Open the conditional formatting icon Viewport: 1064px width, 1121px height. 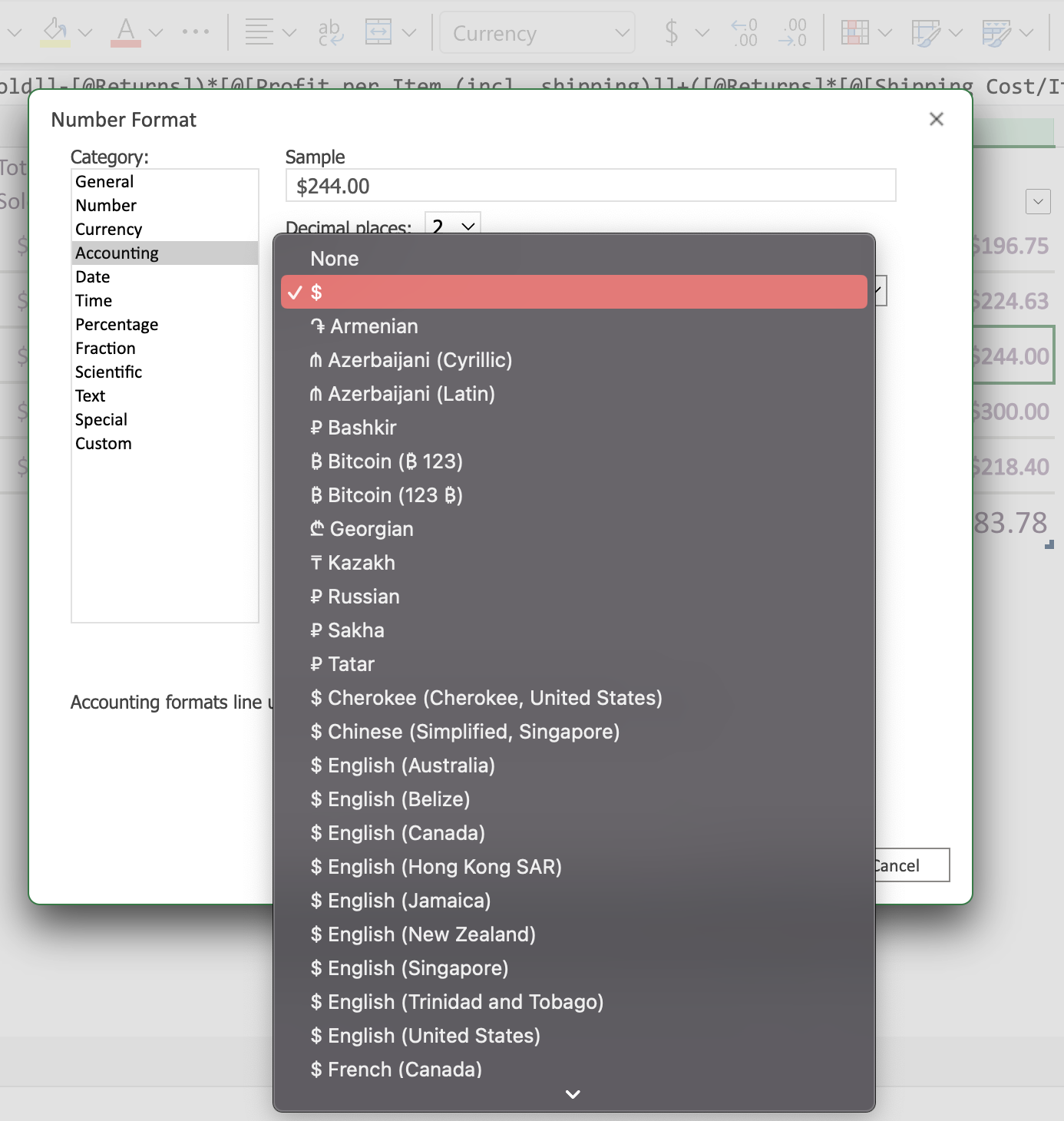(854, 32)
